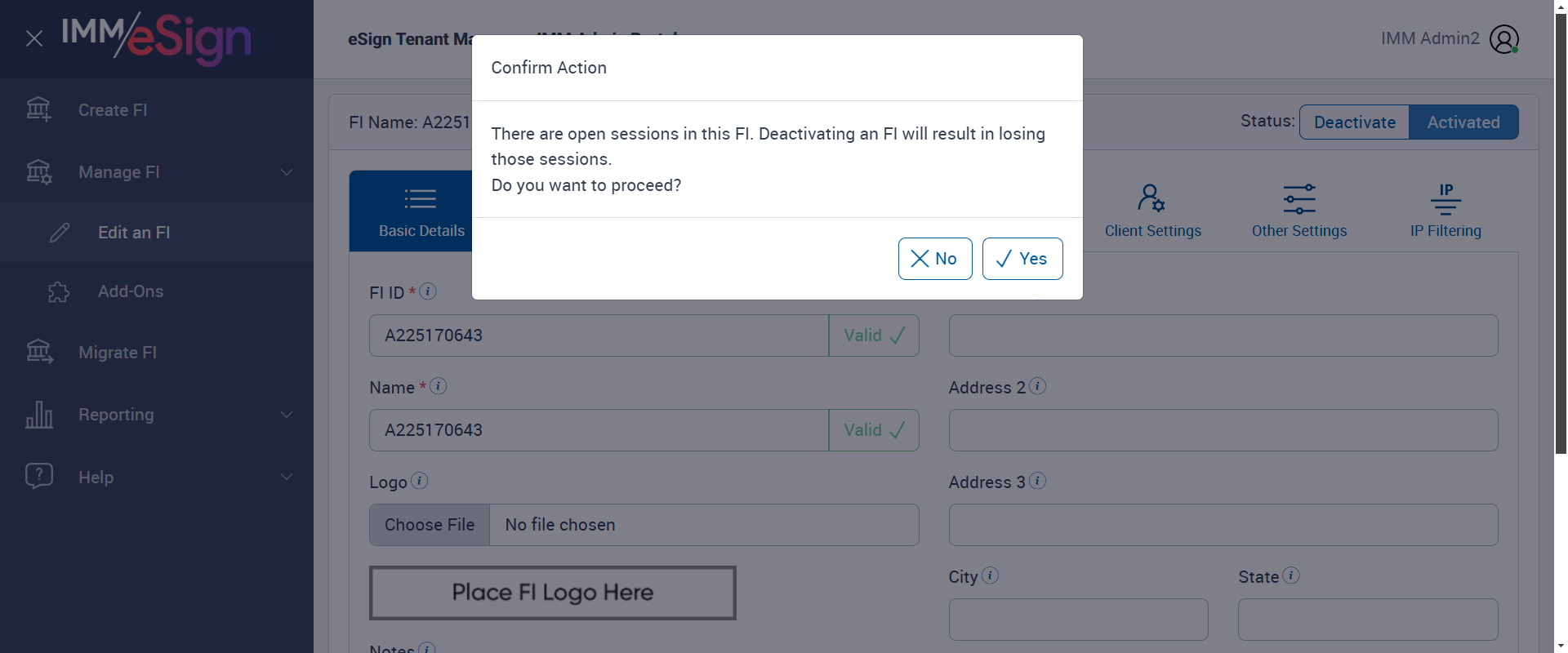Click the Address 2 info icon

pos(1037,386)
